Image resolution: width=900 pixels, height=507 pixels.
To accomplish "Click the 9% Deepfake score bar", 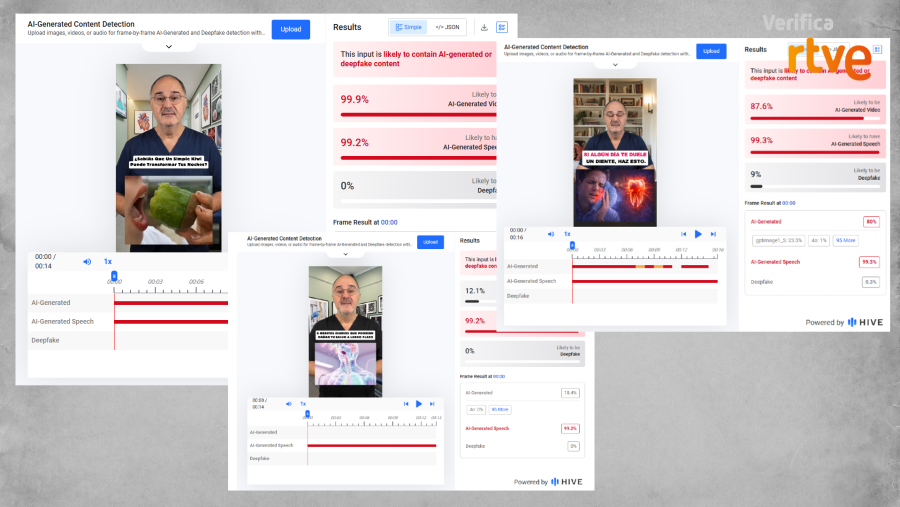I will [814, 186].
